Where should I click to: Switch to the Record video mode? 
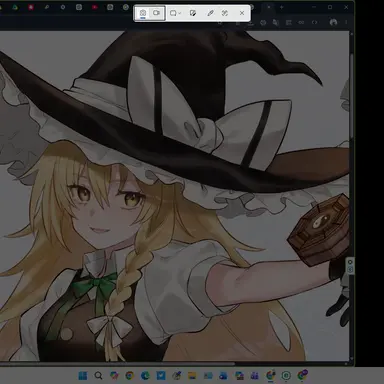click(156, 13)
